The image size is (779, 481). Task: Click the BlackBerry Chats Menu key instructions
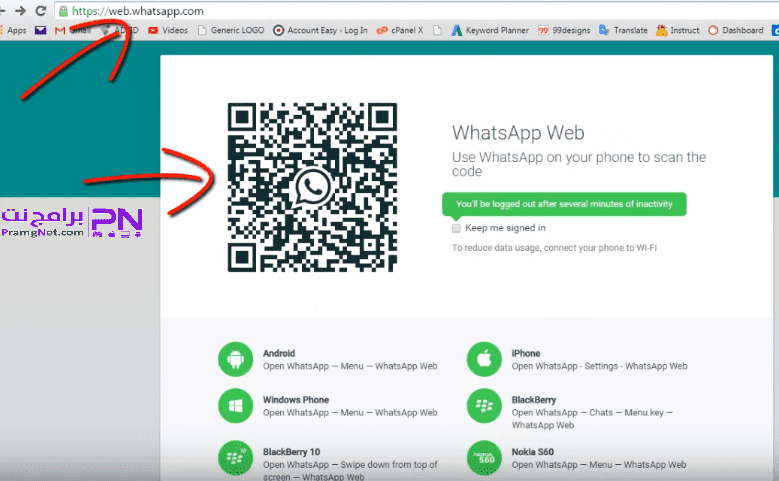coord(592,419)
